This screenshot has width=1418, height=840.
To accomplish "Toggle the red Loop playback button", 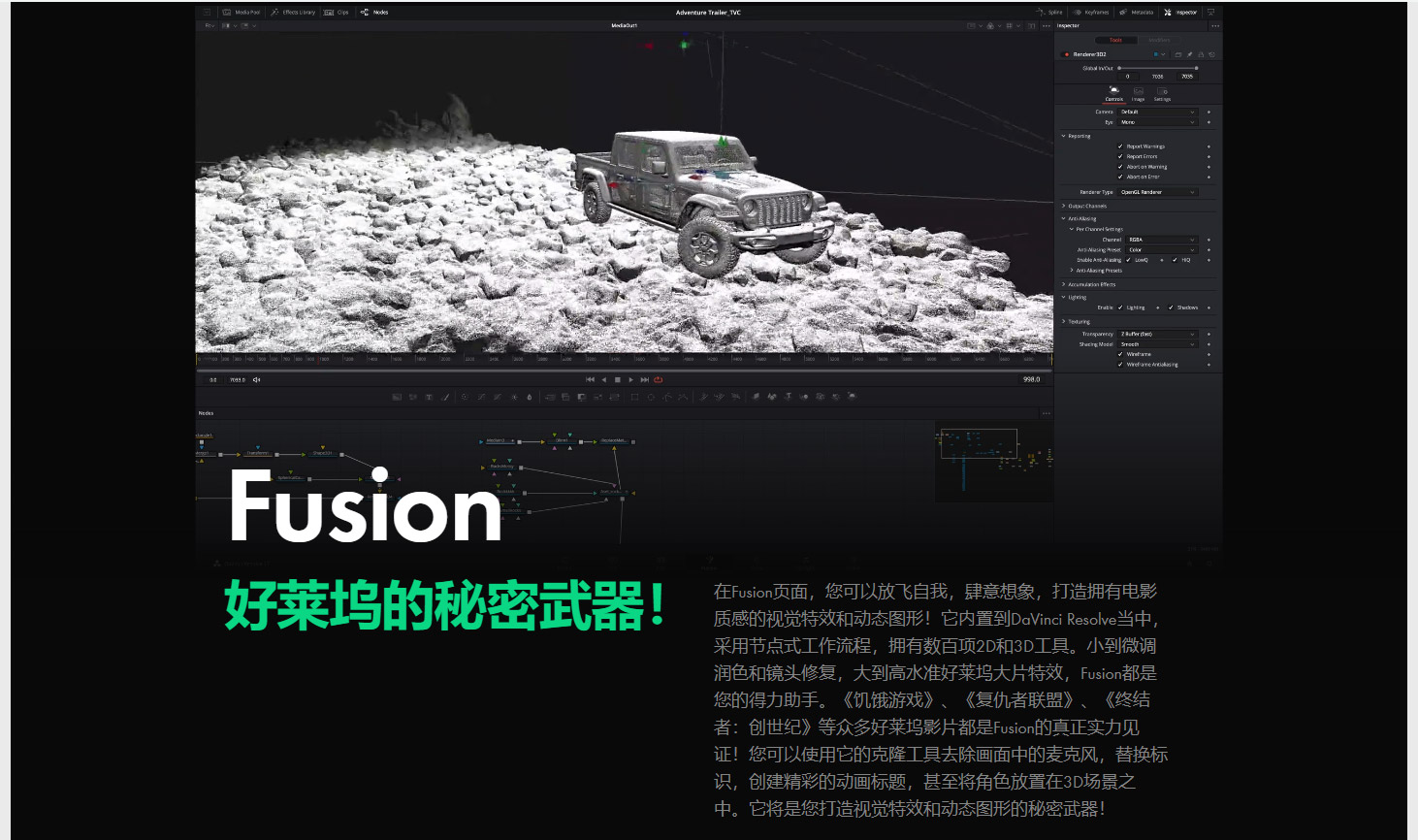I will (659, 380).
